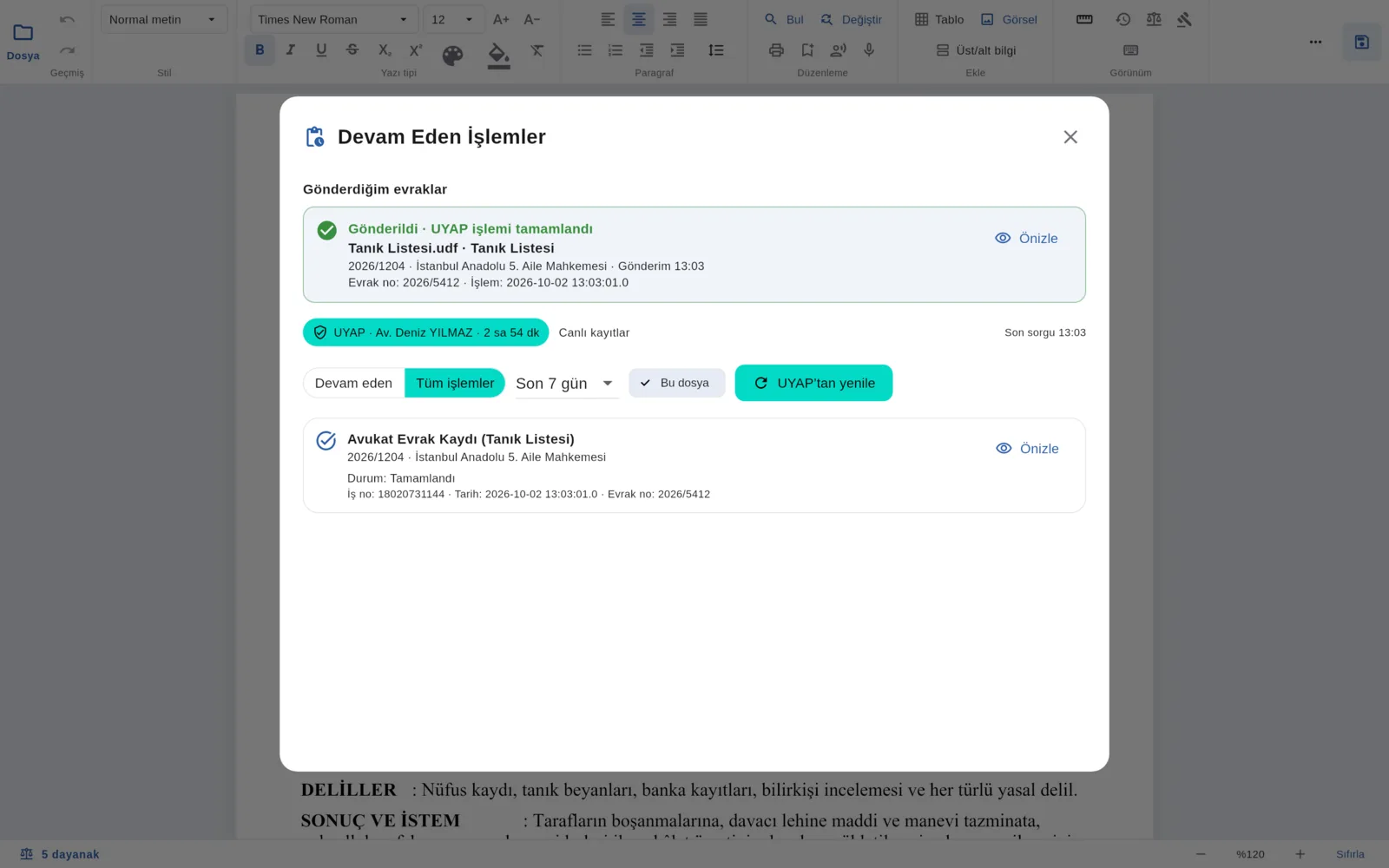
Task: Open Times New Roman font dropdown
Action: [x=332, y=19]
